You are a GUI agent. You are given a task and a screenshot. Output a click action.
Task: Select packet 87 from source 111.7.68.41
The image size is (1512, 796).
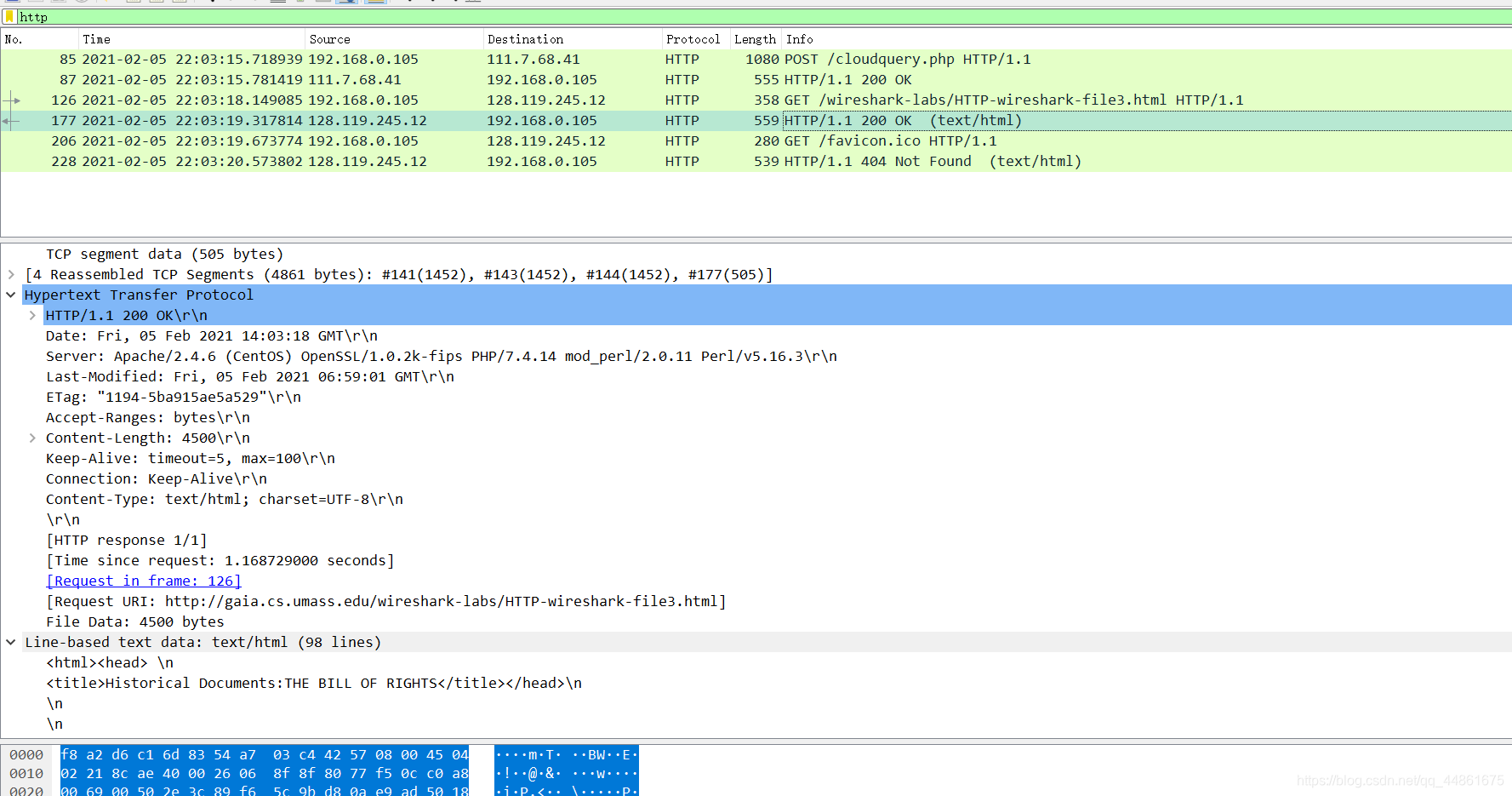click(x=756, y=80)
